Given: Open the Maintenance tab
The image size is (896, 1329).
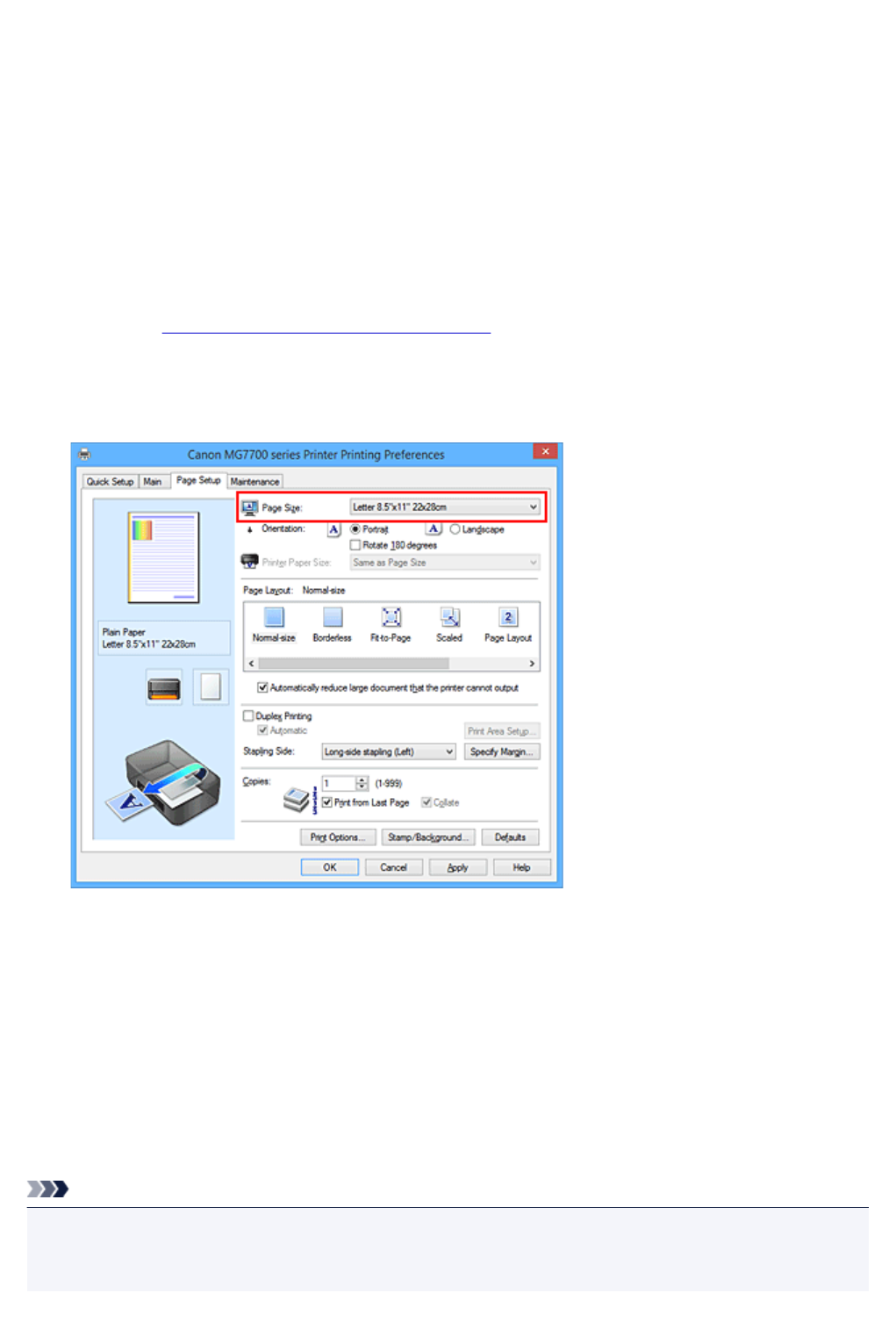Looking at the screenshot, I should pyautogui.click(x=254, y=481).
